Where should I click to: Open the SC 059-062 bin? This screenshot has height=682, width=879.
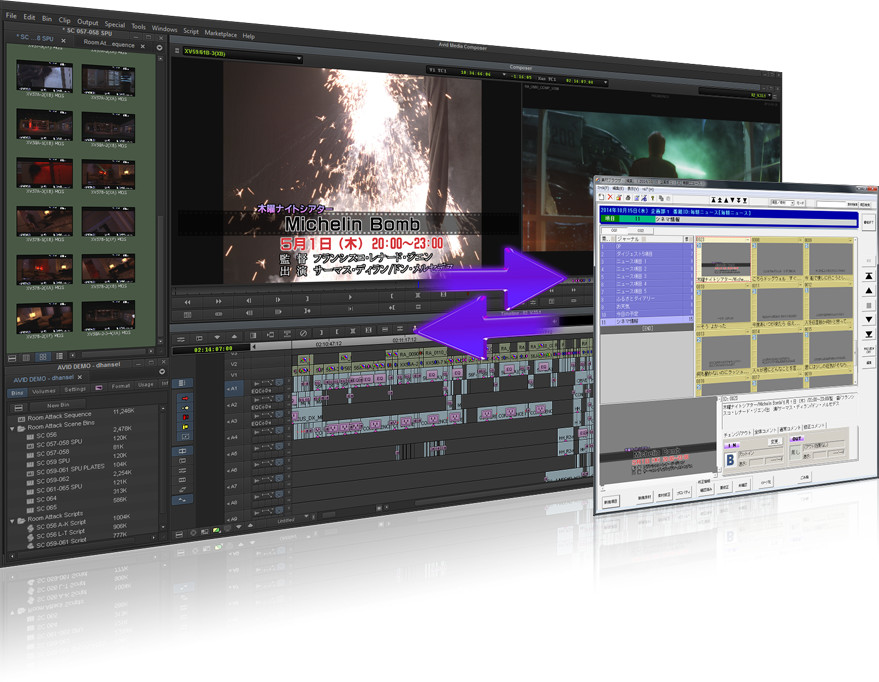point(52,480)
